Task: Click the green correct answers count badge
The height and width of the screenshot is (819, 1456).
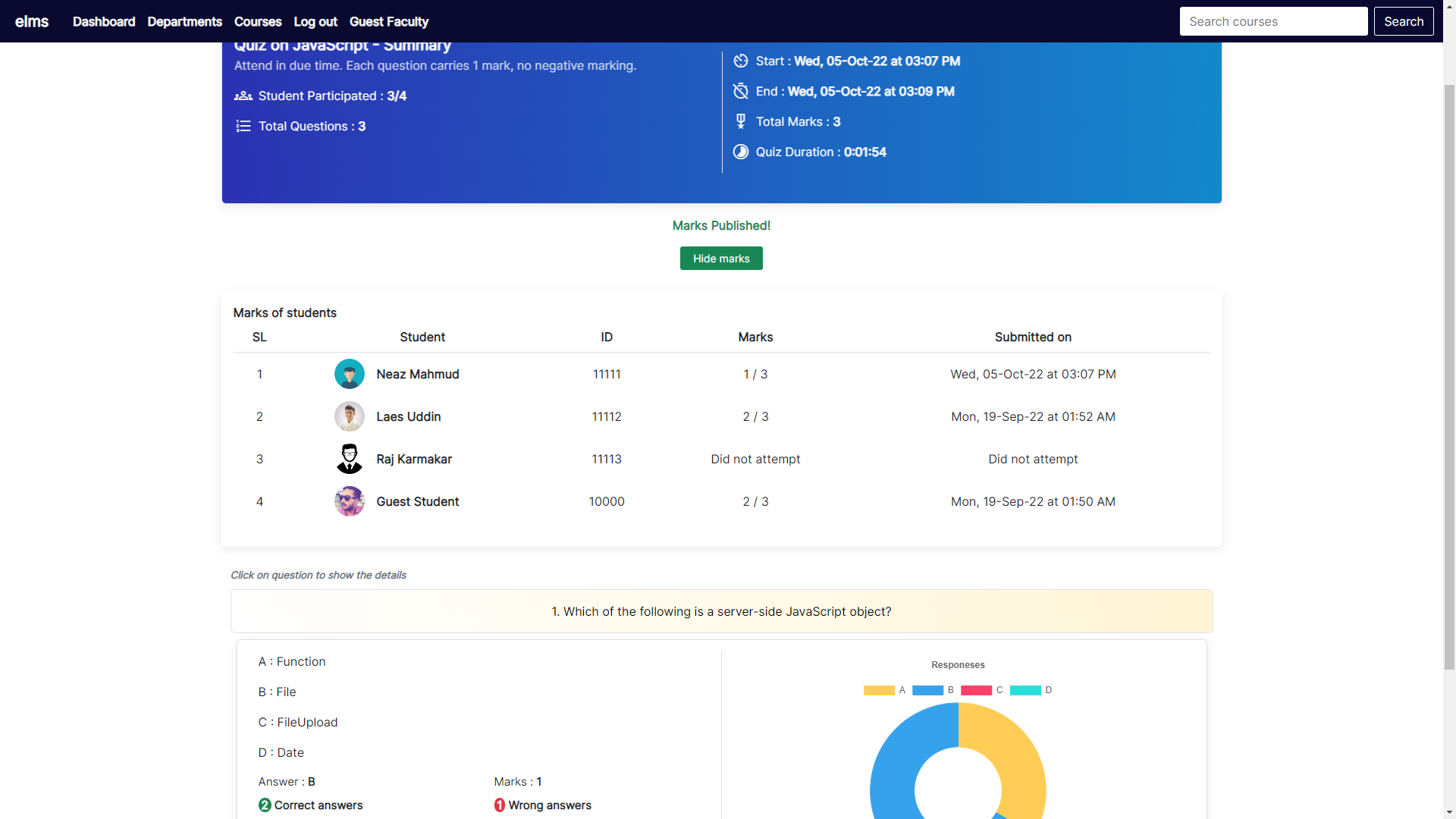Action: 265,805
